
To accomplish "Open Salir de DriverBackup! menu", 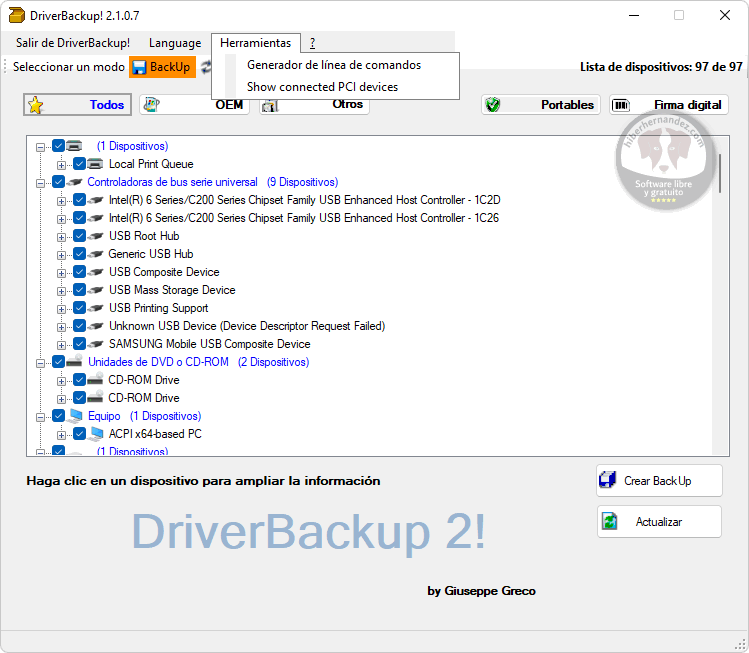I will click(x=73, y=43).
